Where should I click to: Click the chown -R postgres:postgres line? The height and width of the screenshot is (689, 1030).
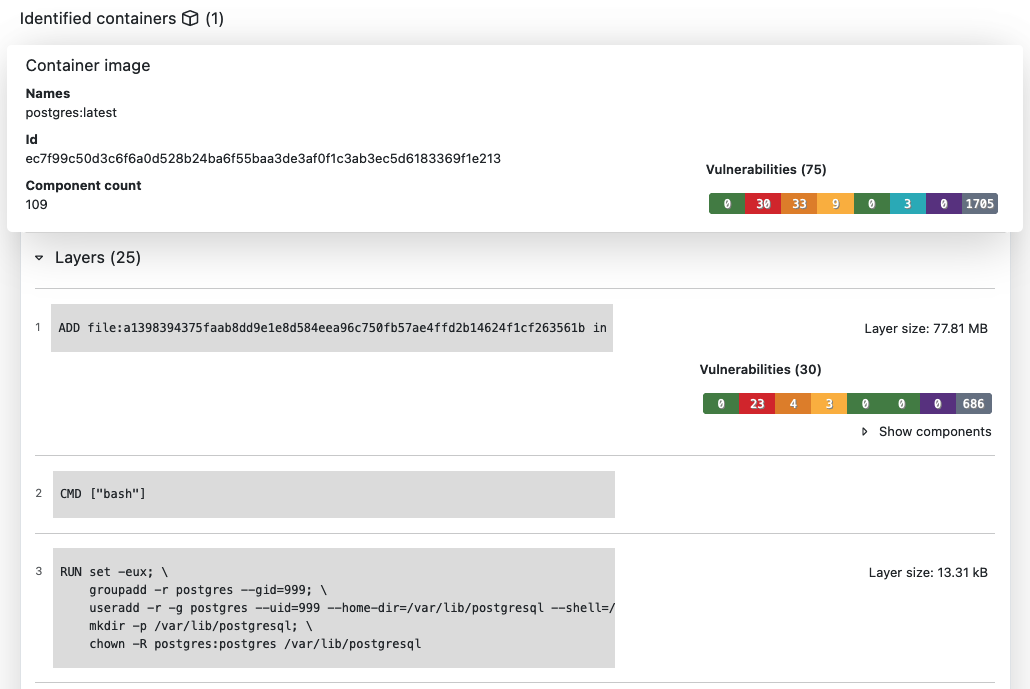pos(255,644)
